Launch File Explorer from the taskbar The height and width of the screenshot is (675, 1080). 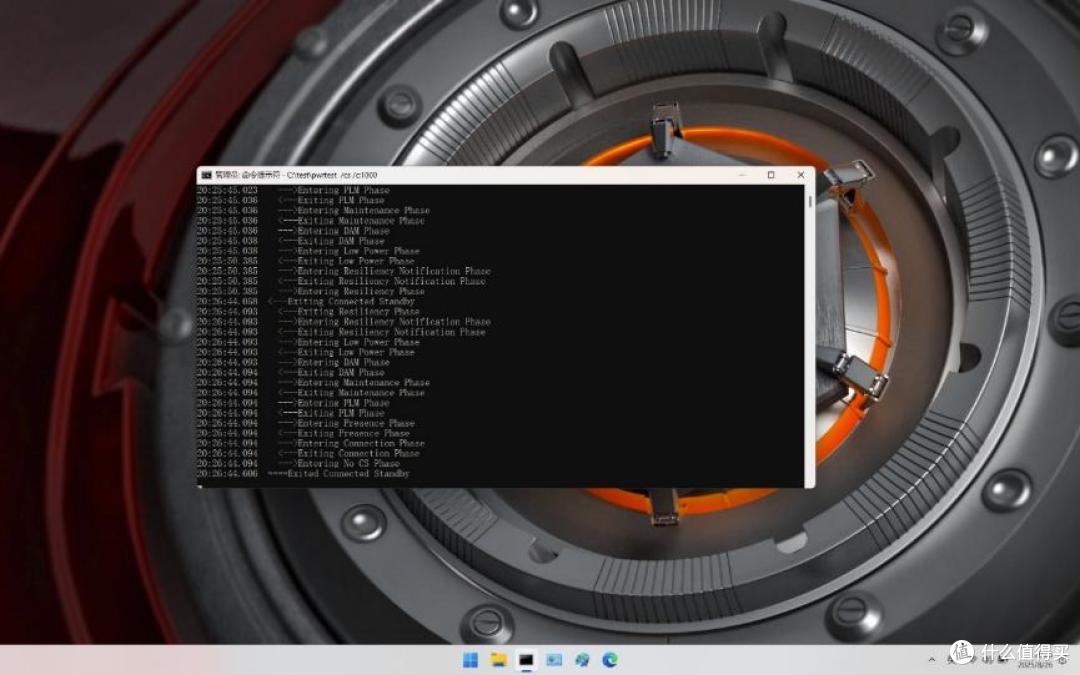(x=498, y=661)
